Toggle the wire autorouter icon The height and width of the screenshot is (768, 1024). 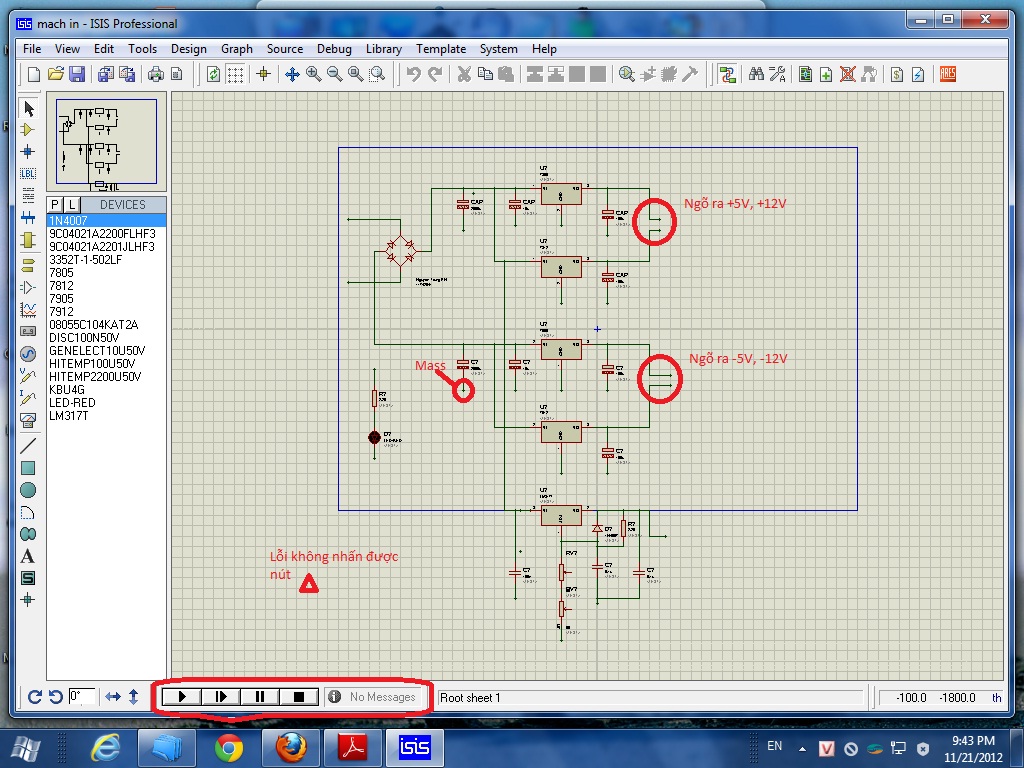(727, 74)
